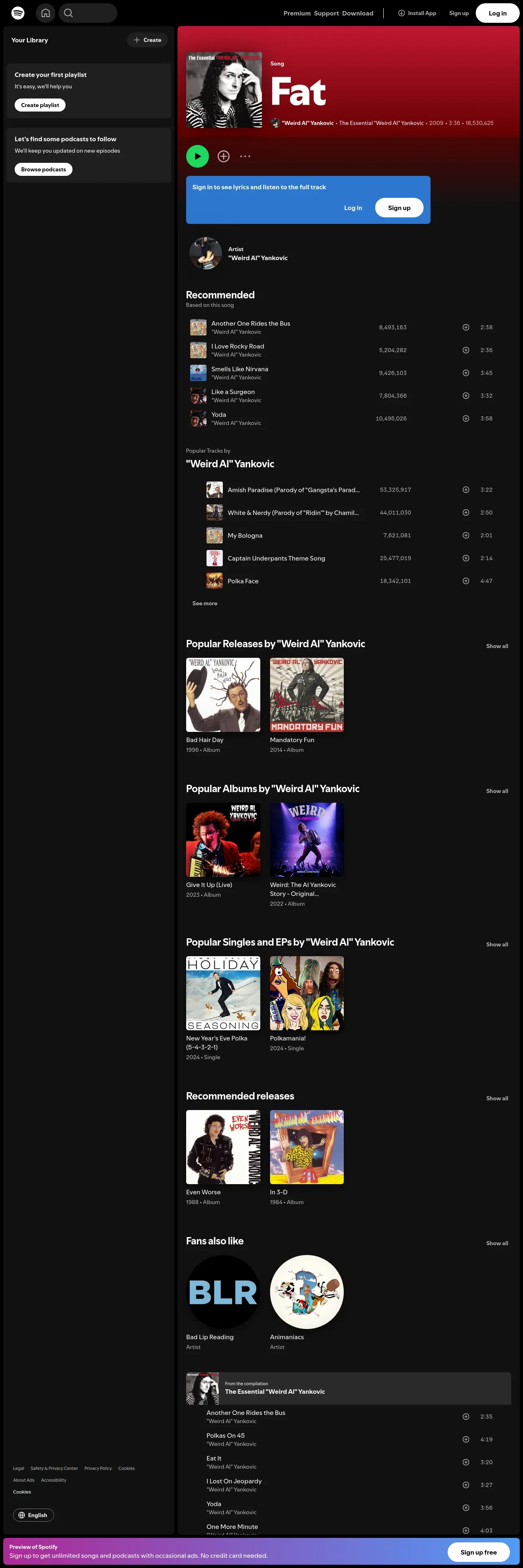The height and width of the screenshot is (1568, 523).
Task: Add Another One Rides the Bus recommended track
Action: (466, 327)
